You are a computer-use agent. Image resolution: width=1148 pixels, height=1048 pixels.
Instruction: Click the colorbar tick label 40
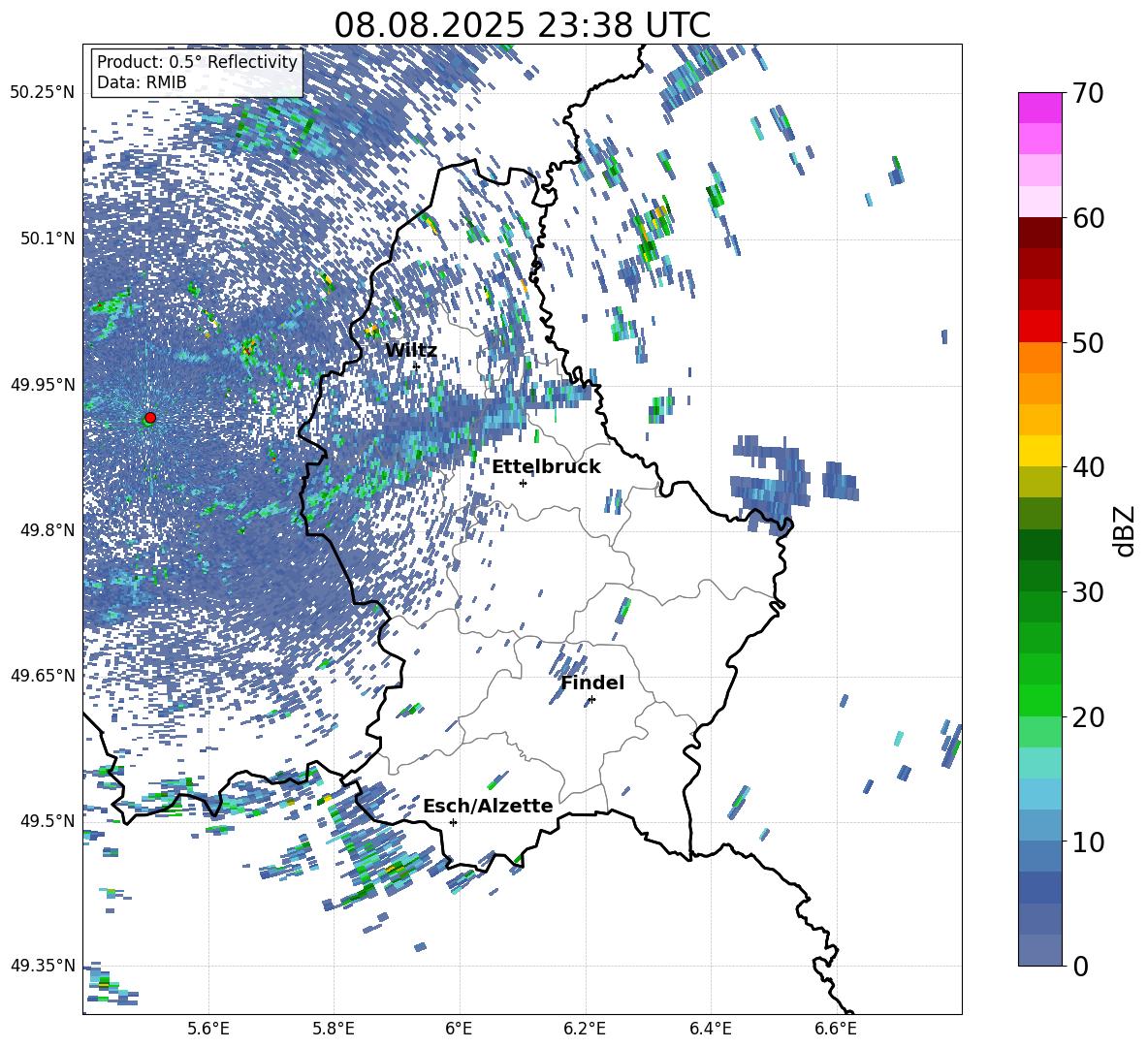1087,467
